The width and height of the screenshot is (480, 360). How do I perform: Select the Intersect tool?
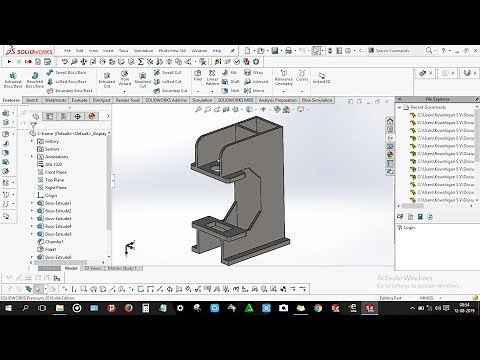(256, 81)
